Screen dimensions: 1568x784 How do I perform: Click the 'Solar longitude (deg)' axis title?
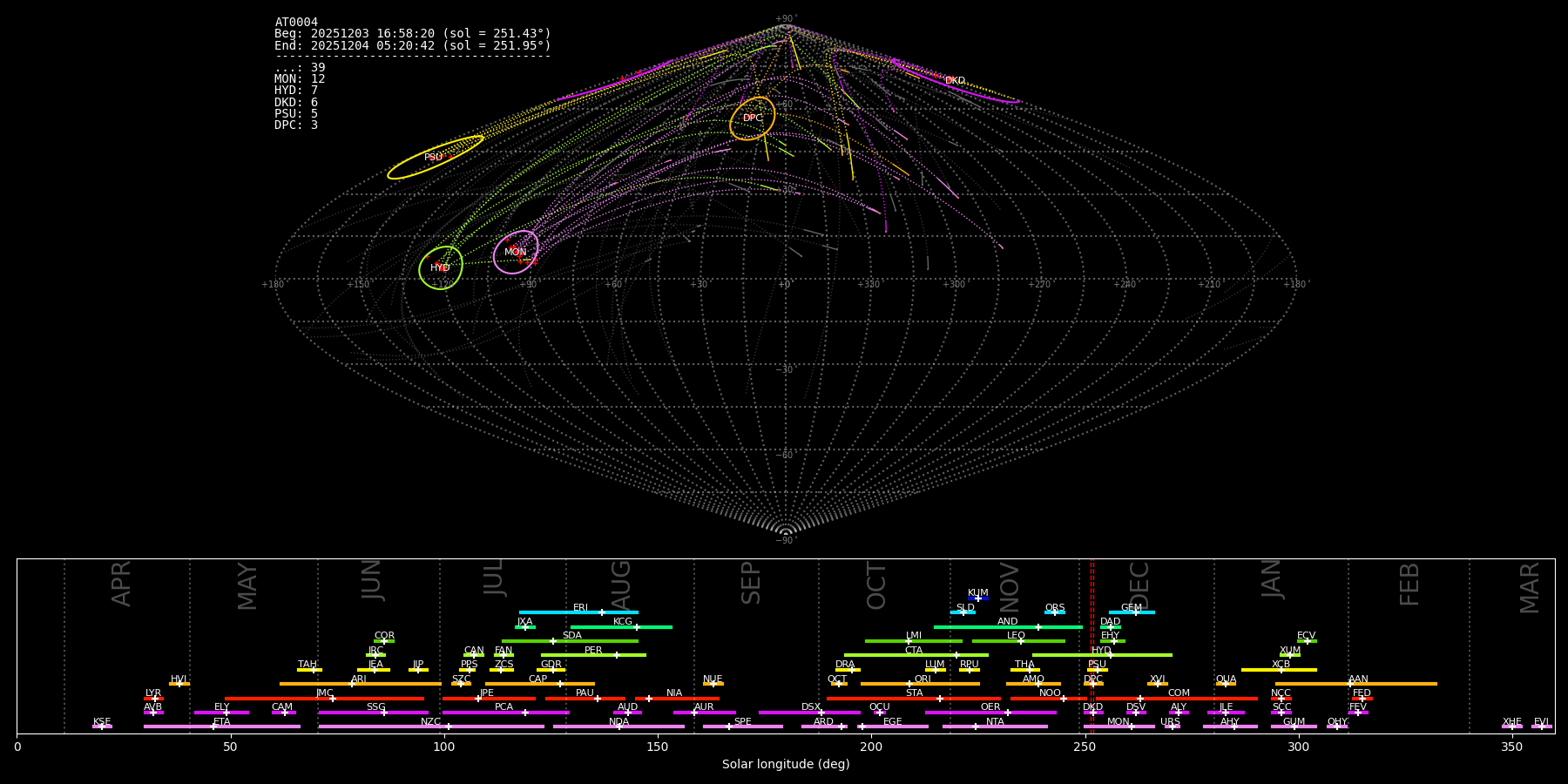786,765
